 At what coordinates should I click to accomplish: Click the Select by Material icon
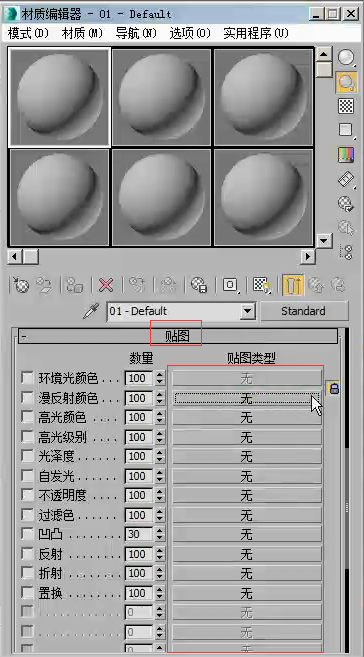pos(346,228)
